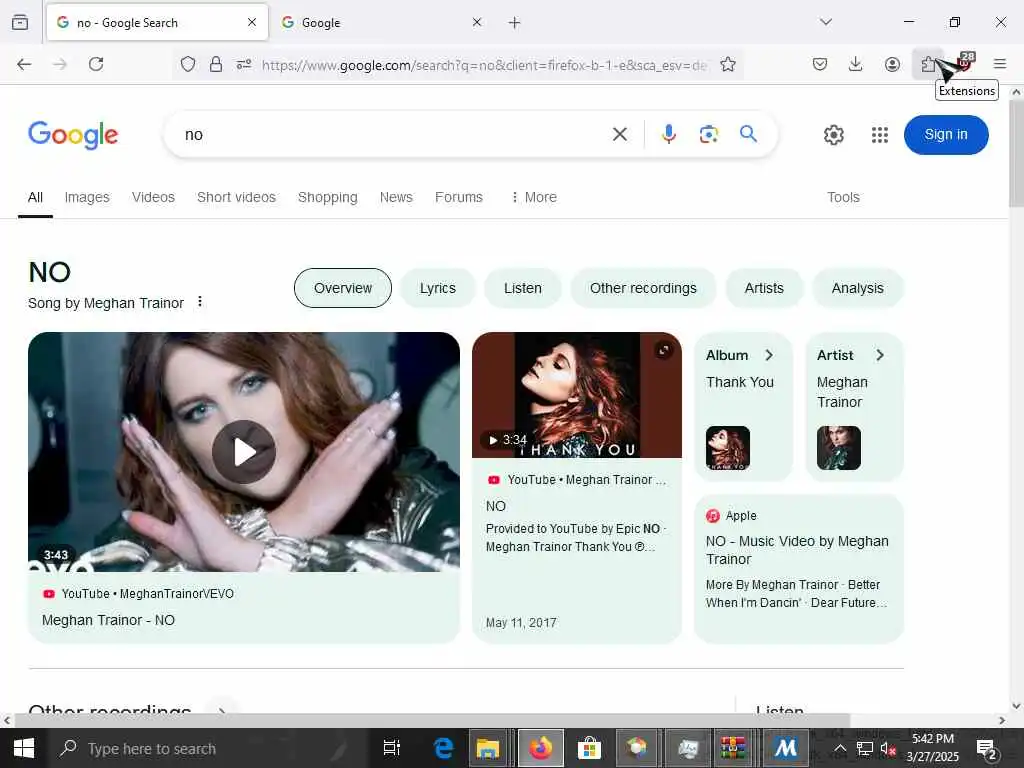Open the Firefox hamburger application menu

(x=1000, y=64)
